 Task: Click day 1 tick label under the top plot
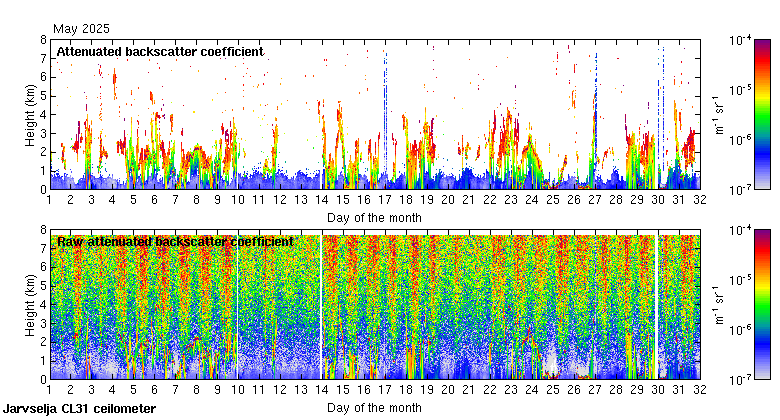(x=49, y=200)
